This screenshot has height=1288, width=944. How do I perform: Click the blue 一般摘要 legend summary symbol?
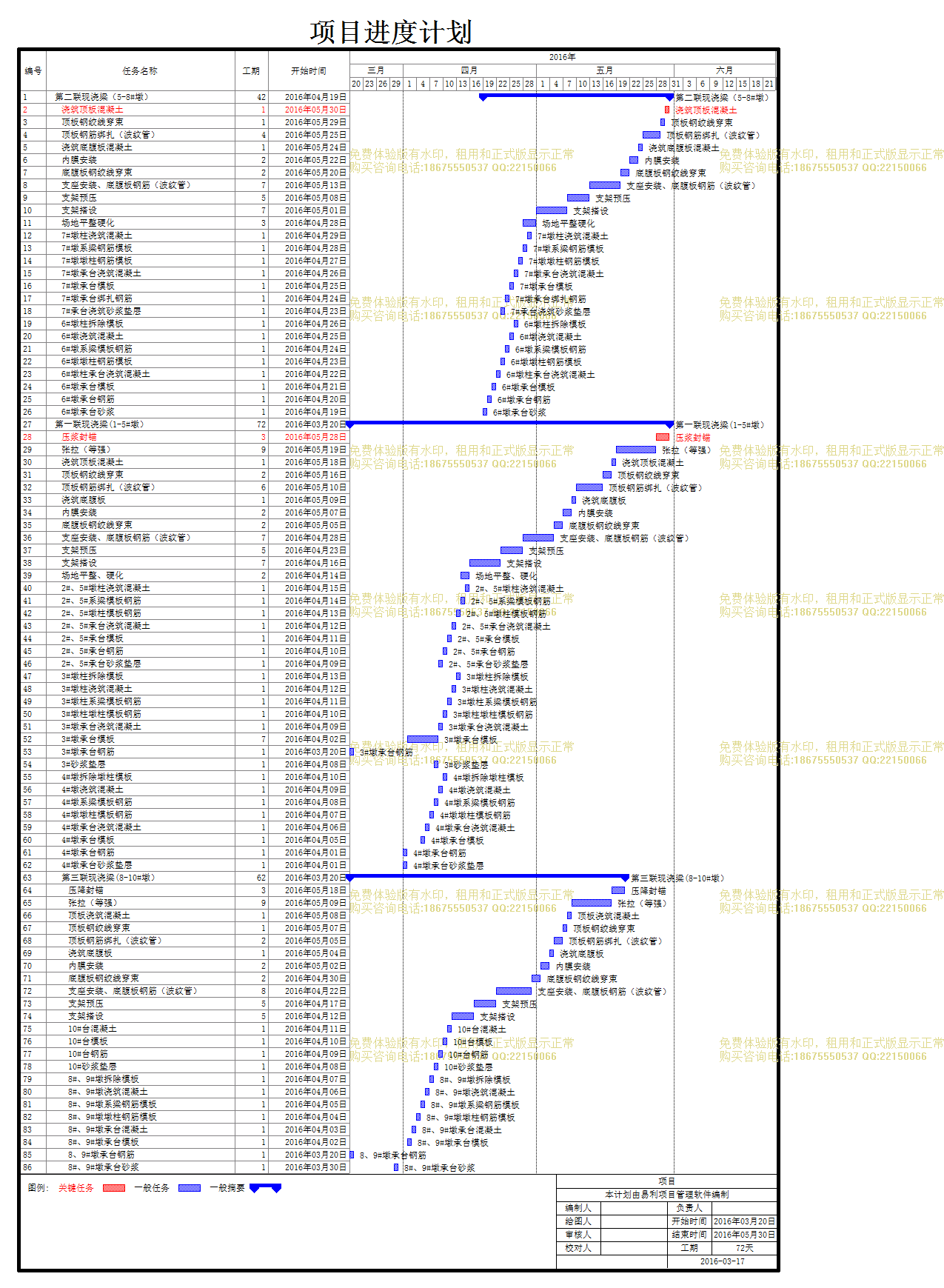pos(266,1188)
